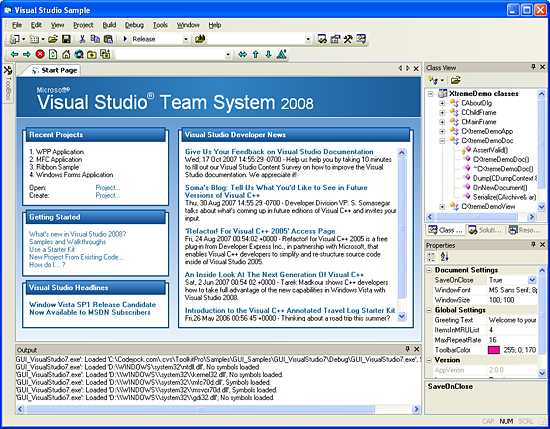The width and height of the screenshot is (550, 429).
Task: Click the Previous topic up arrow icon
Action: 256,54
